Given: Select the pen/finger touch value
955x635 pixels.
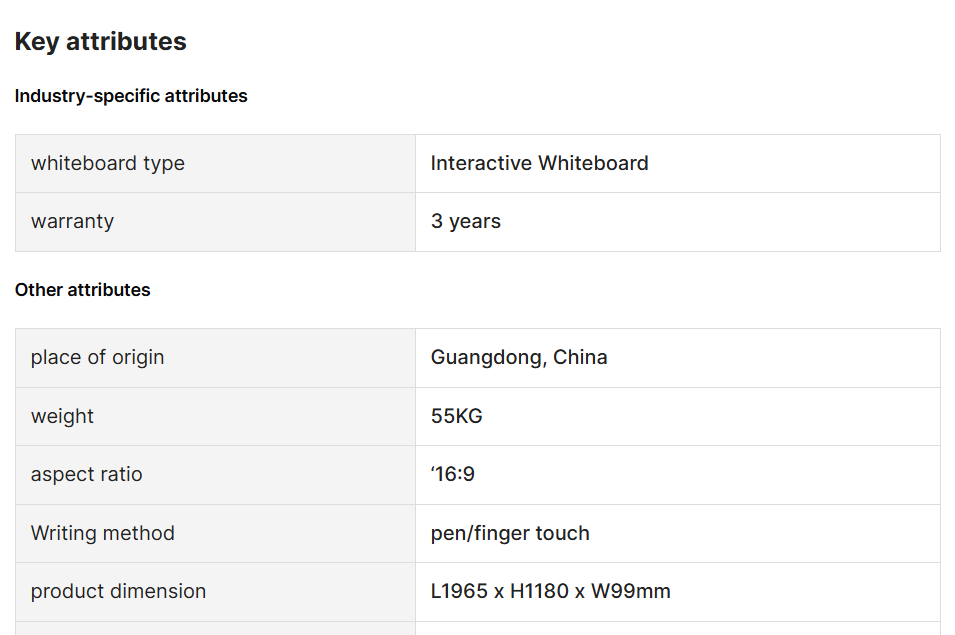Looking at the screenshot, I should pos(510,533).
